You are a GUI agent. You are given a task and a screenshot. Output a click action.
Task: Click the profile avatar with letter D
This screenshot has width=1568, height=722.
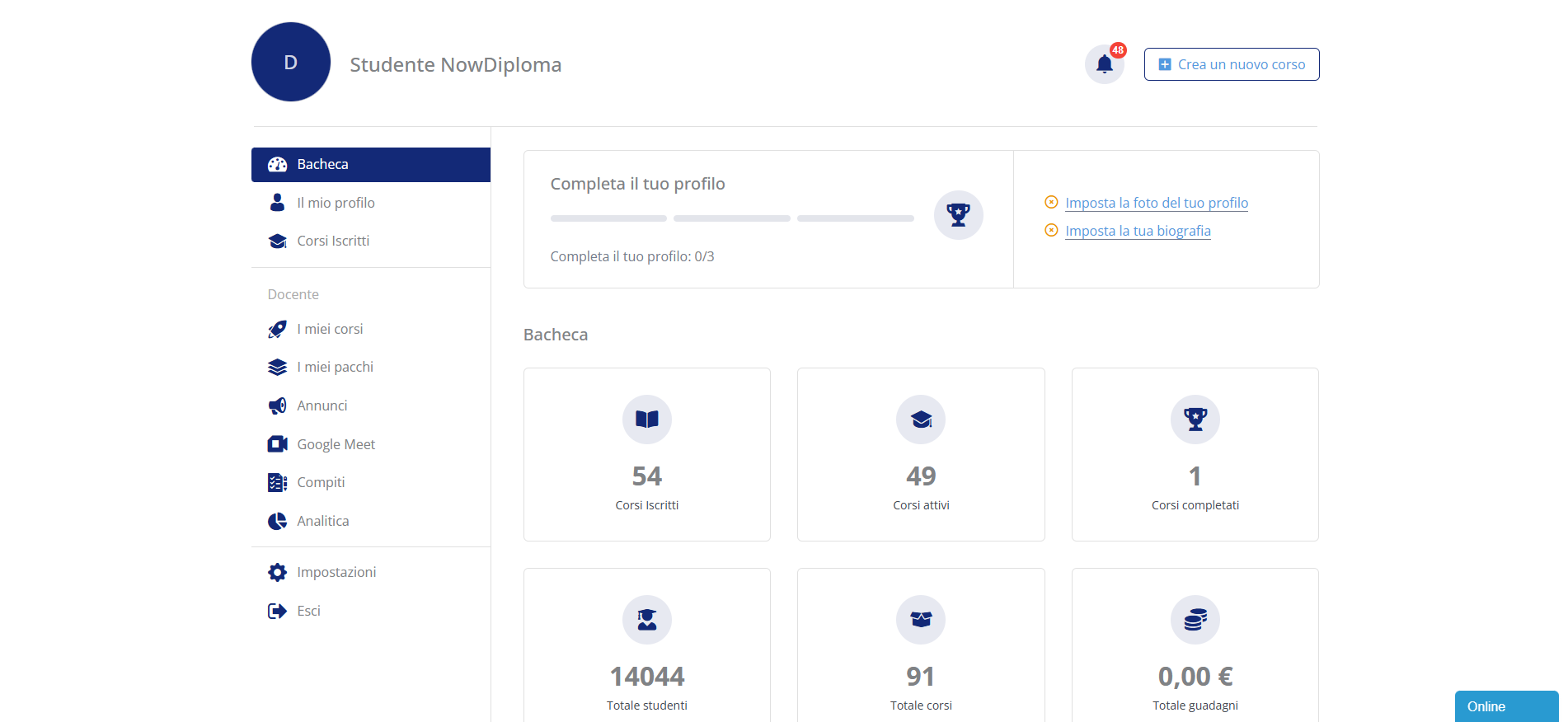tap(291, 63)
